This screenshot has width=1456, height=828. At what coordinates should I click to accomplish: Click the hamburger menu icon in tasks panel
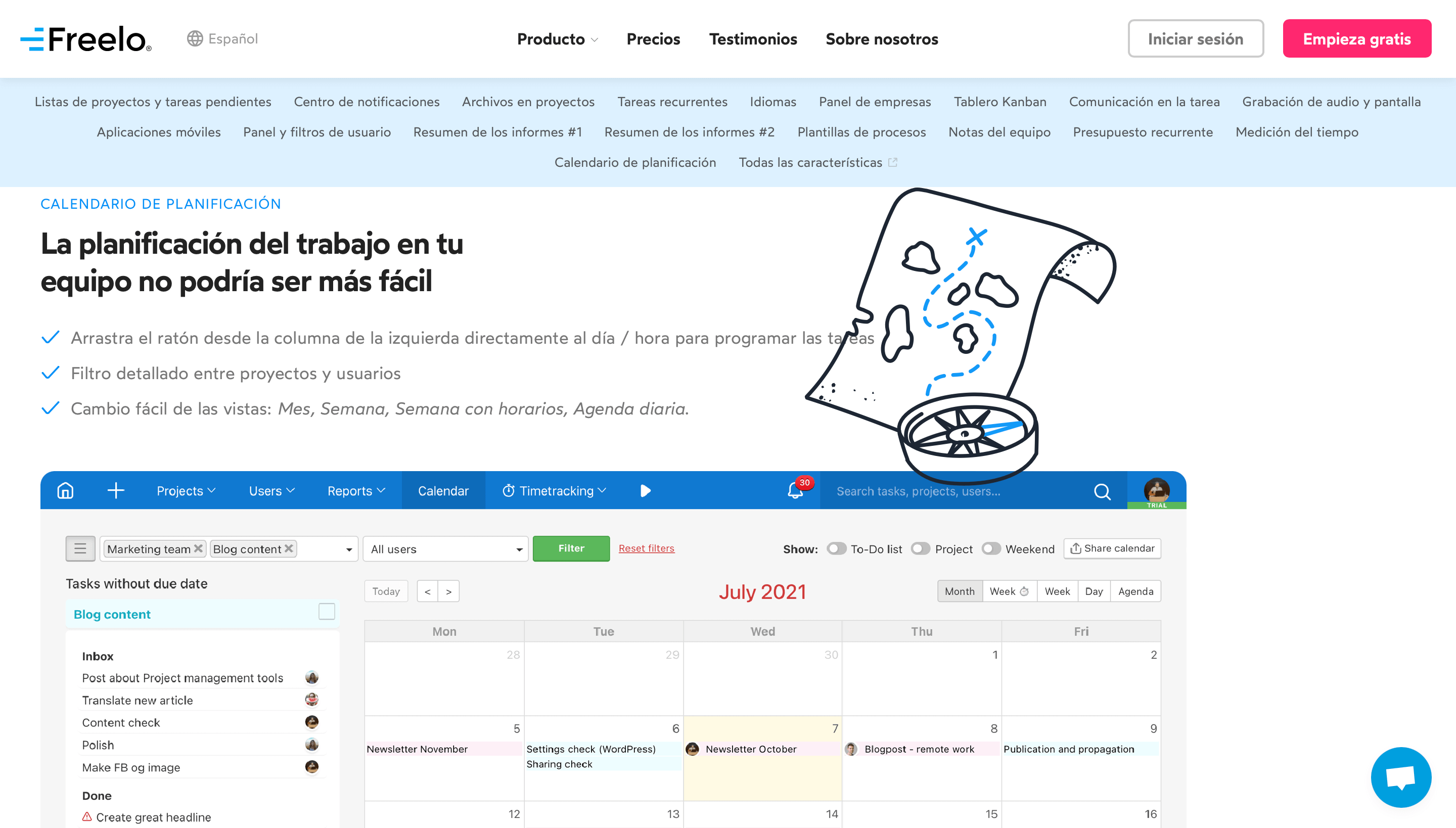tap(79, 548)
